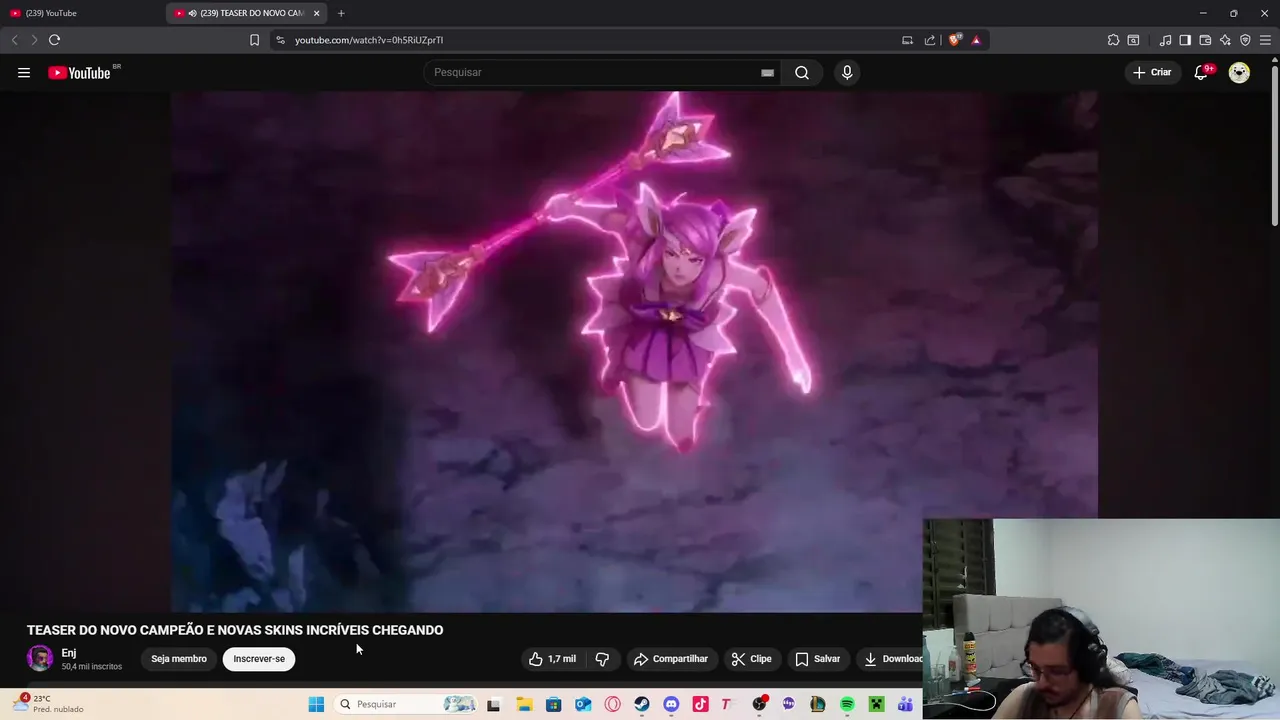Open Brave Leo AI sparkle icon
Image resolution: width=1280 pixels, height=720 pixels.
pyautogui.click(x=1225, y=40)
